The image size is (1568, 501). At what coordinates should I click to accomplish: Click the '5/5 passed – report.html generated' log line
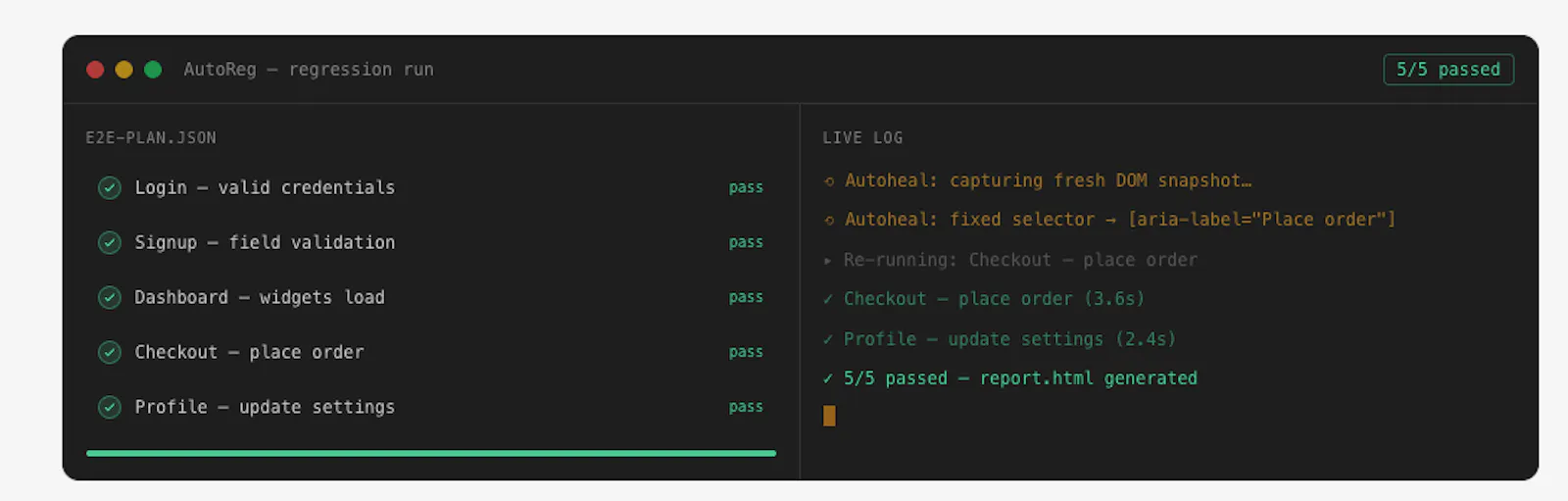(1010, 378)
